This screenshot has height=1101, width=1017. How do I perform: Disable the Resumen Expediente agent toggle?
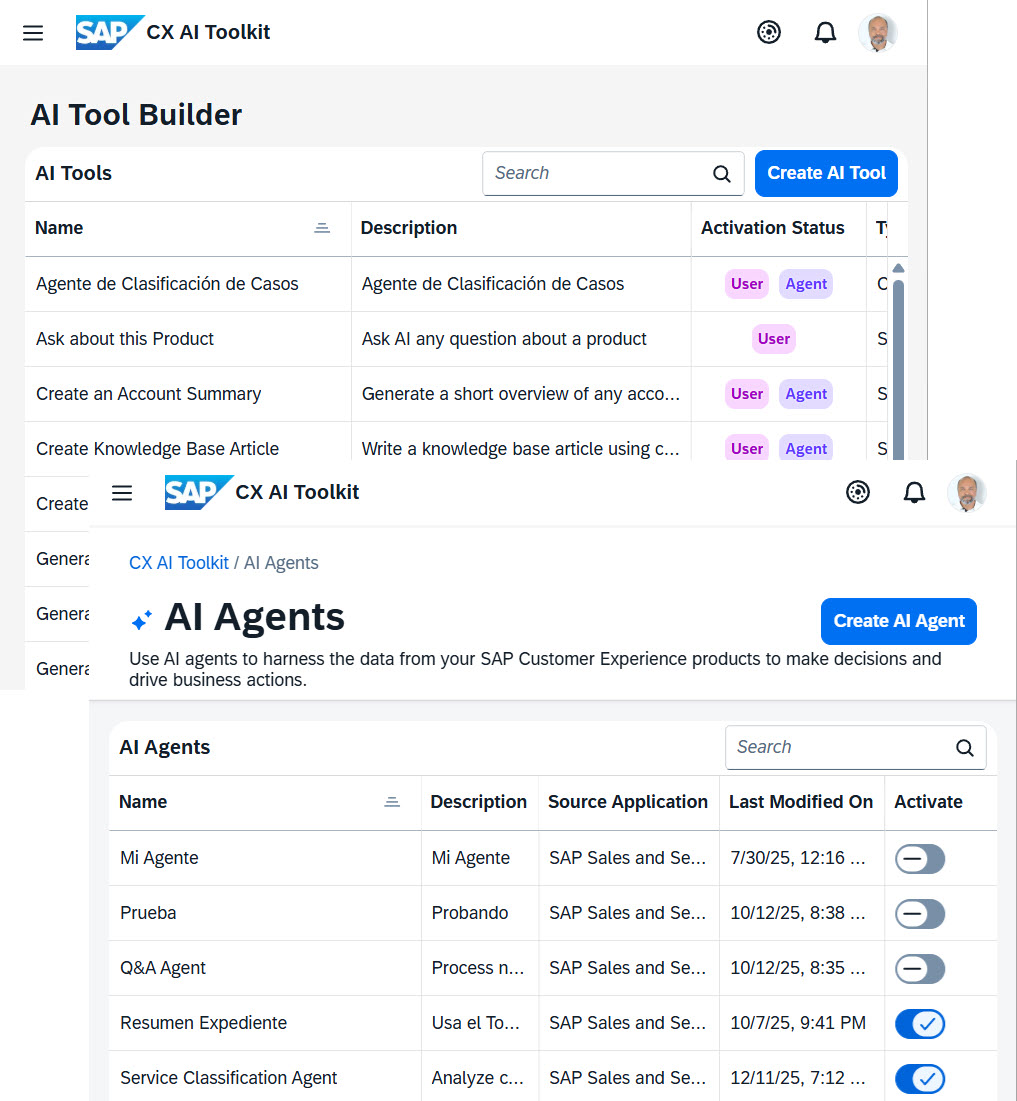[x=919, y=1023]
